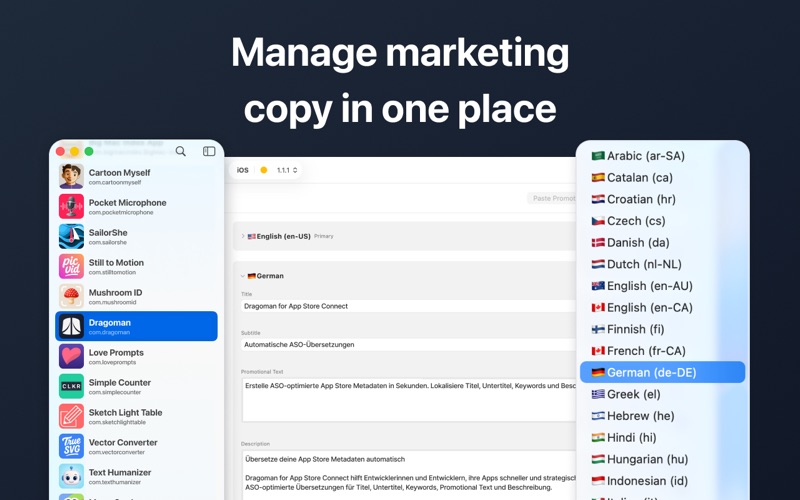Viewport: 800px width, 500px height.
Task: Click the Cartoon Myself app name
Action: click(119, 173)
